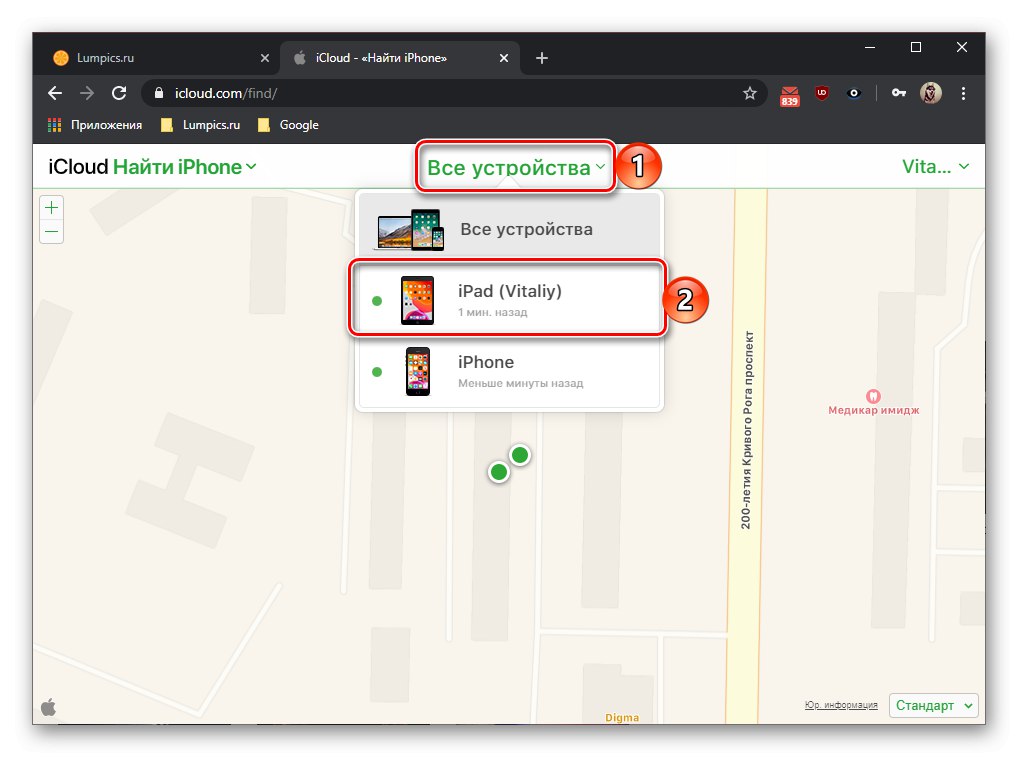Click the all devices group image
This screenshot has height=757, width=1018.
pos(411,229)
